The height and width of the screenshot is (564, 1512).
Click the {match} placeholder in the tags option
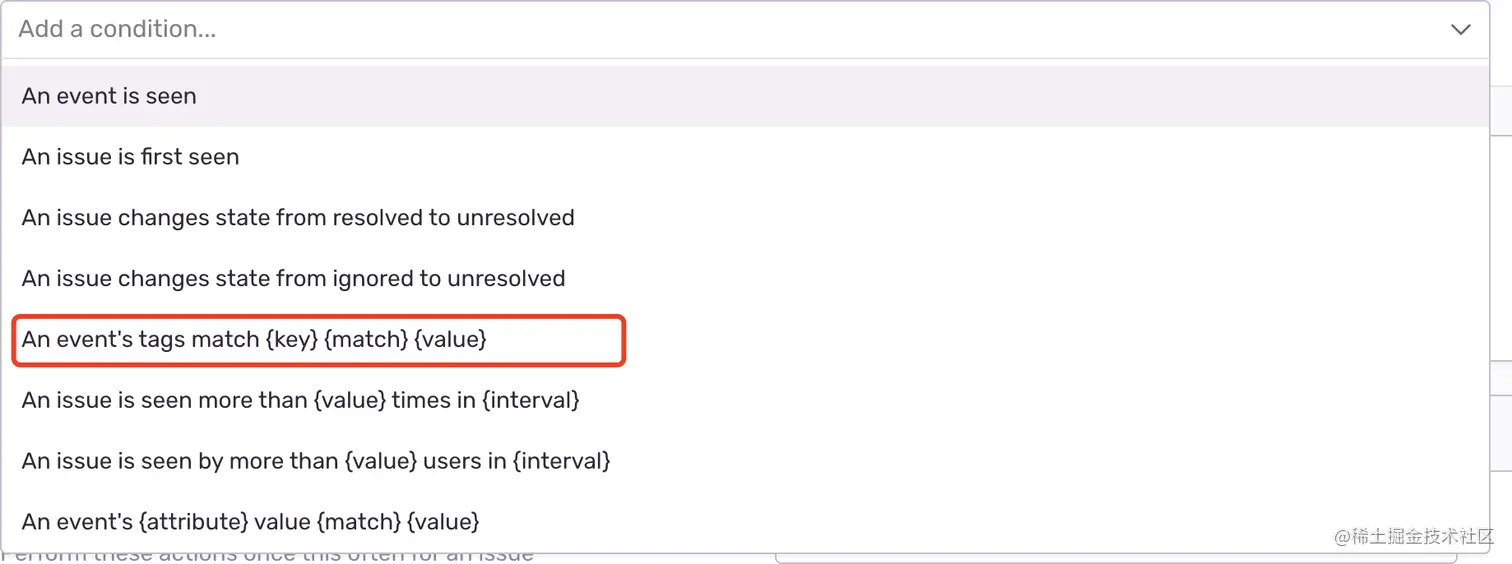click(366, 340)
